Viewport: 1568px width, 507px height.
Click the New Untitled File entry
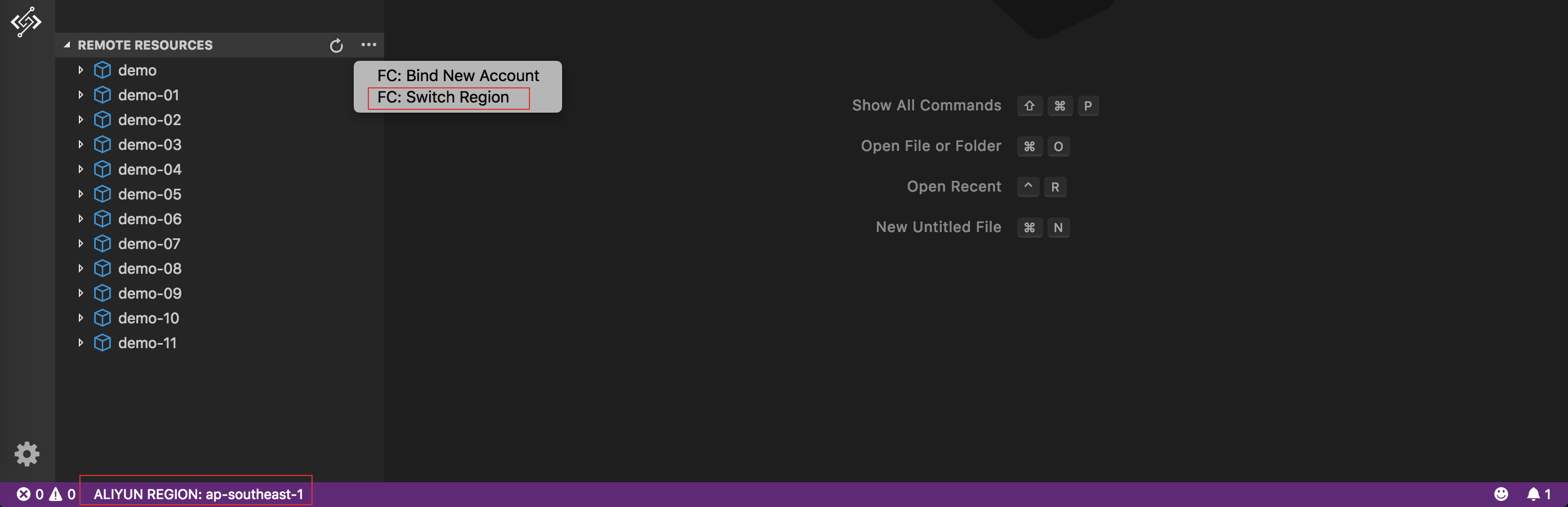(x=938, y=227)
